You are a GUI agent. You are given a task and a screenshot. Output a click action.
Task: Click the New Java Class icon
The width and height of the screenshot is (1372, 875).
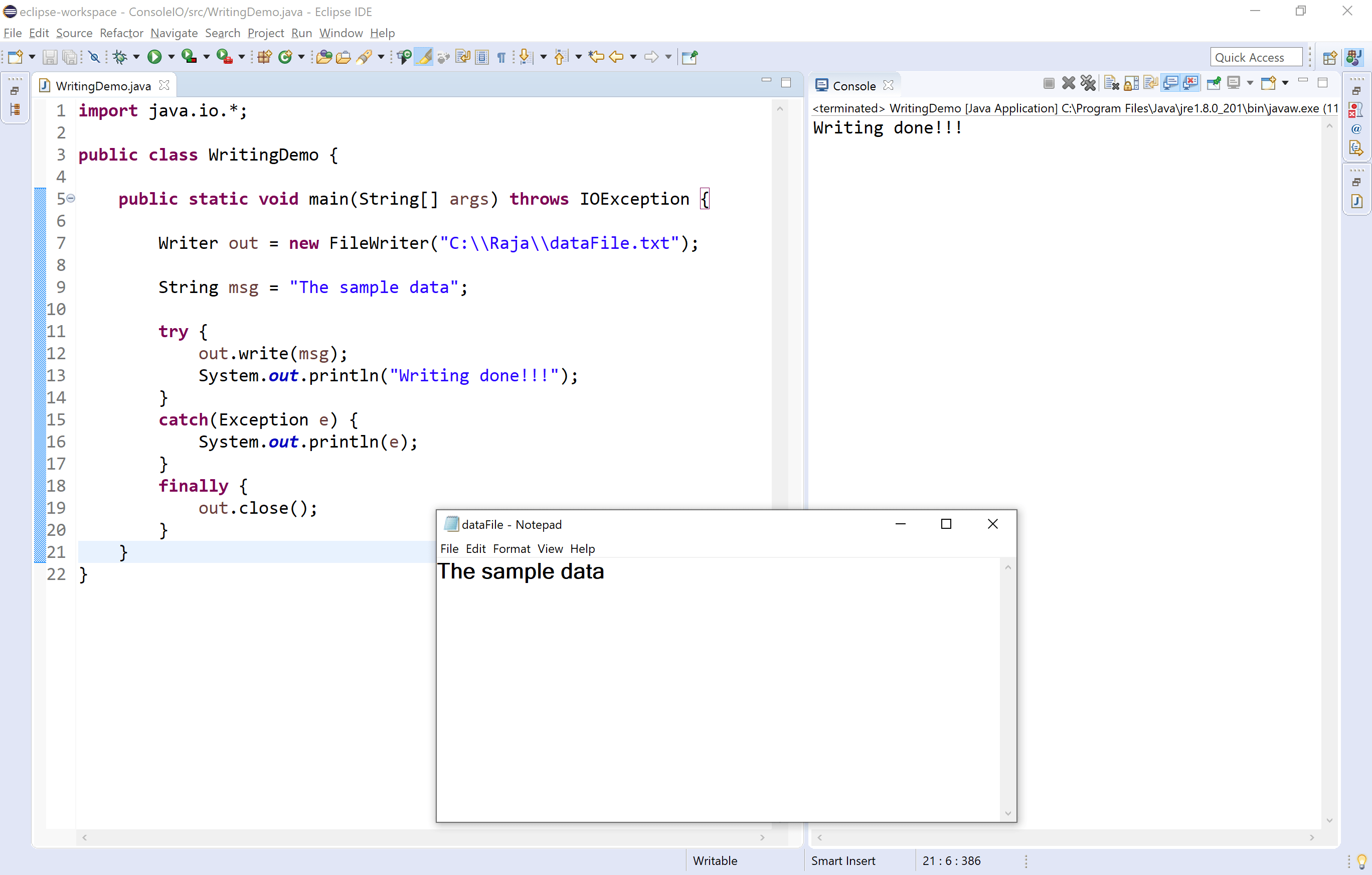point(285,56)
